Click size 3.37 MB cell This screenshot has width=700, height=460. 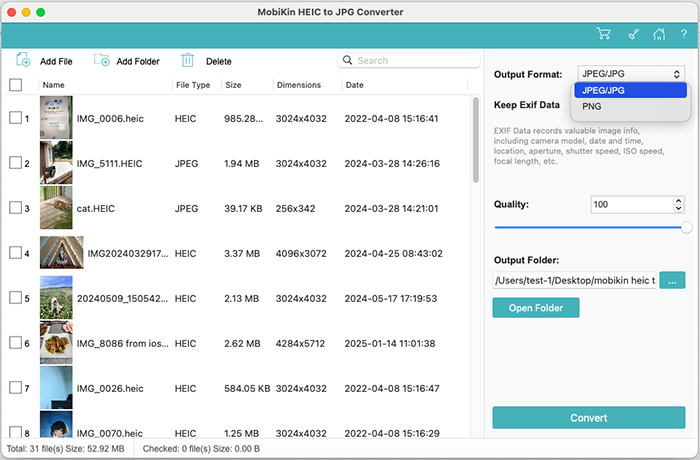point(242,254)
